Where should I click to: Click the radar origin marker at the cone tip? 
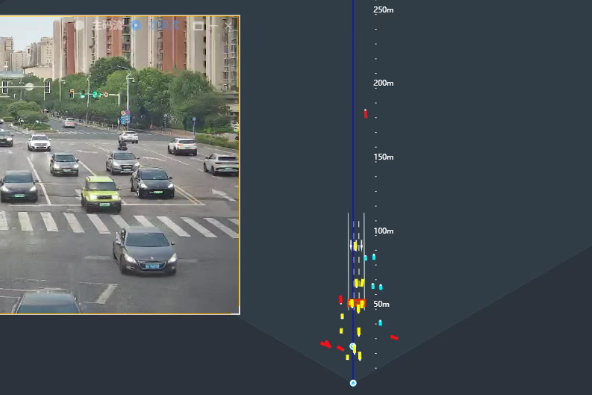point(353,383)
